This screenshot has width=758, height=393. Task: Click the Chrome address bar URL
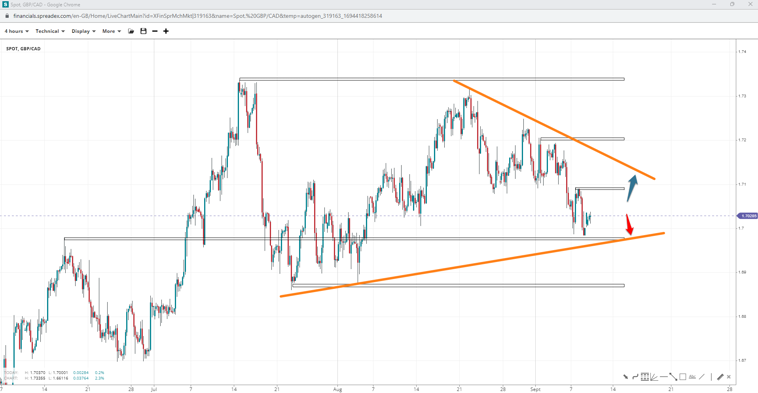coord(198,16)
